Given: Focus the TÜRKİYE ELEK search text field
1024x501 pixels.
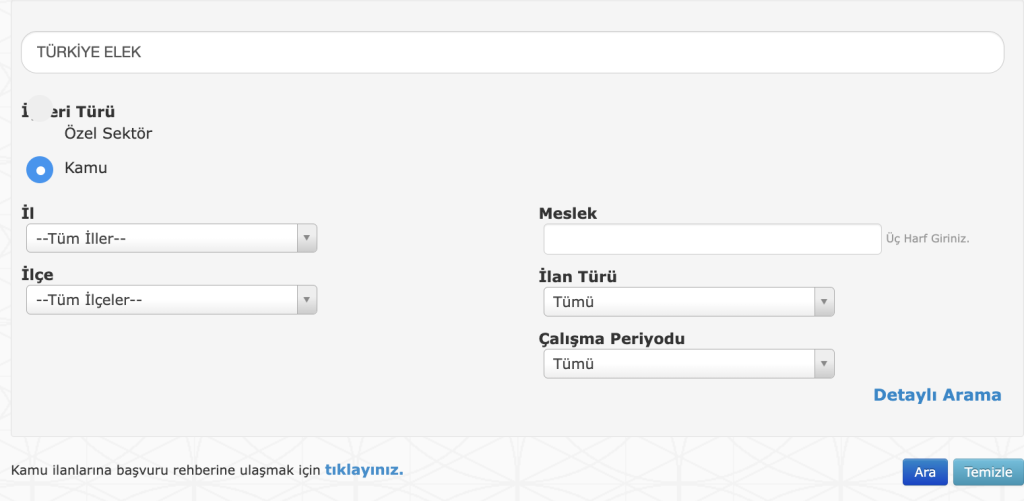Looking at the screenshot, I should (513, 52).
